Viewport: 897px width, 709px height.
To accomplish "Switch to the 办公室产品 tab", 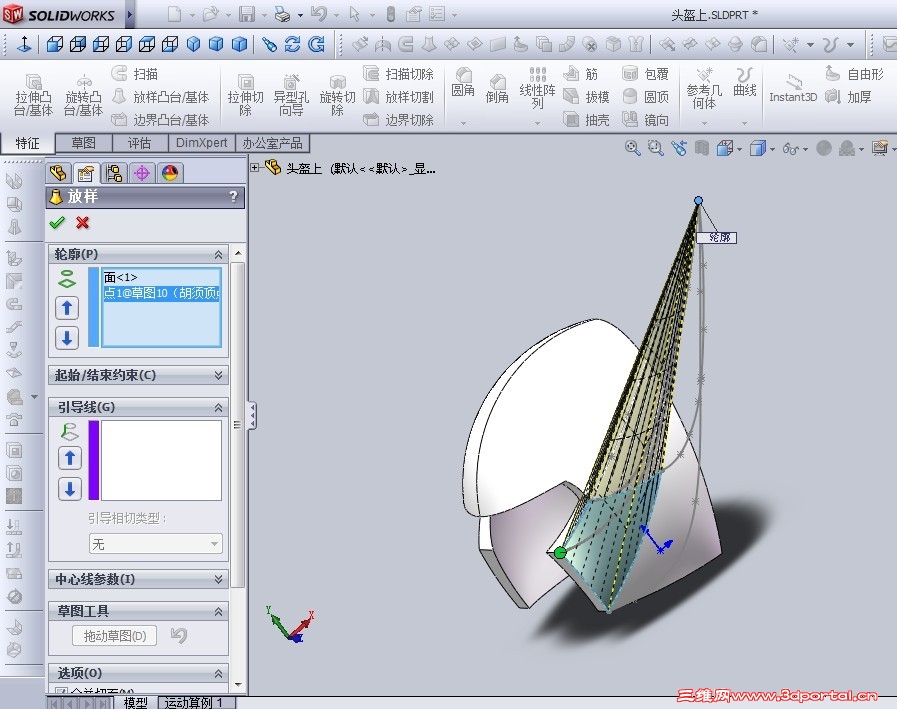I will (x=272, y=143).
